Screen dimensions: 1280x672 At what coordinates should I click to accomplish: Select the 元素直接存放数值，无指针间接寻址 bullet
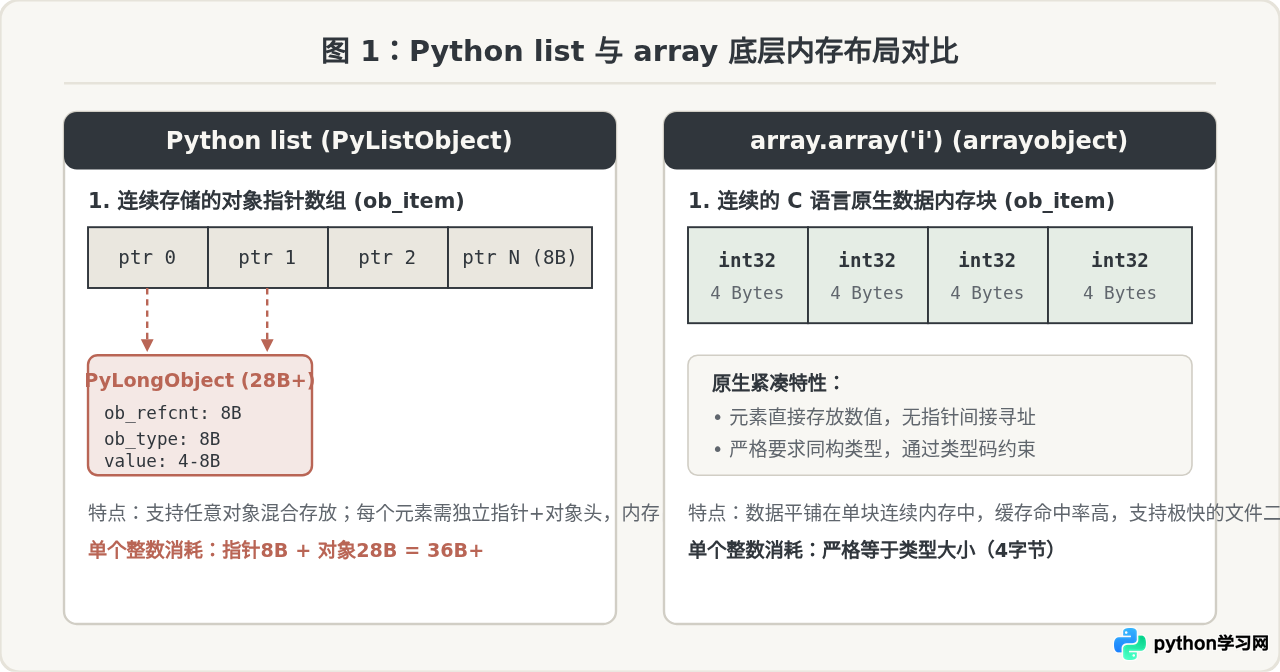[x=874, y=417]
